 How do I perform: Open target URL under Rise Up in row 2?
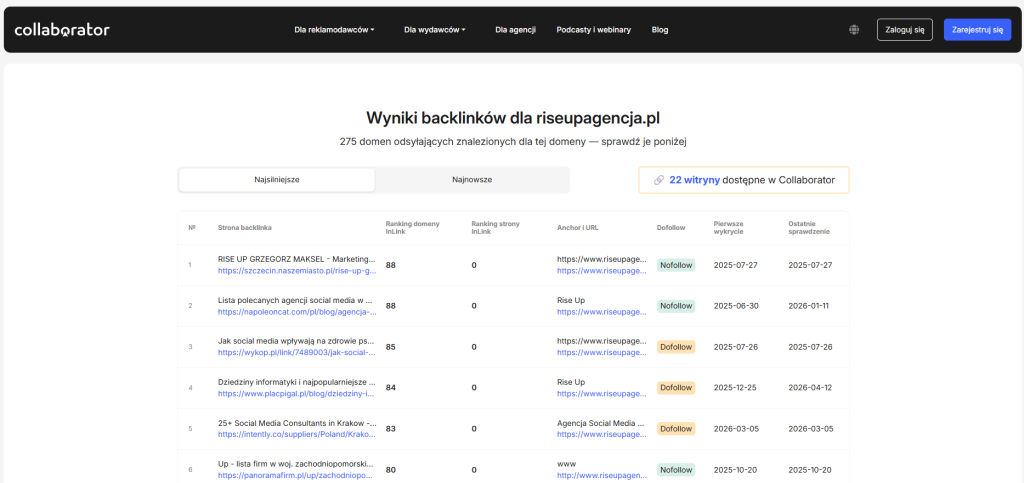(601, 312)
